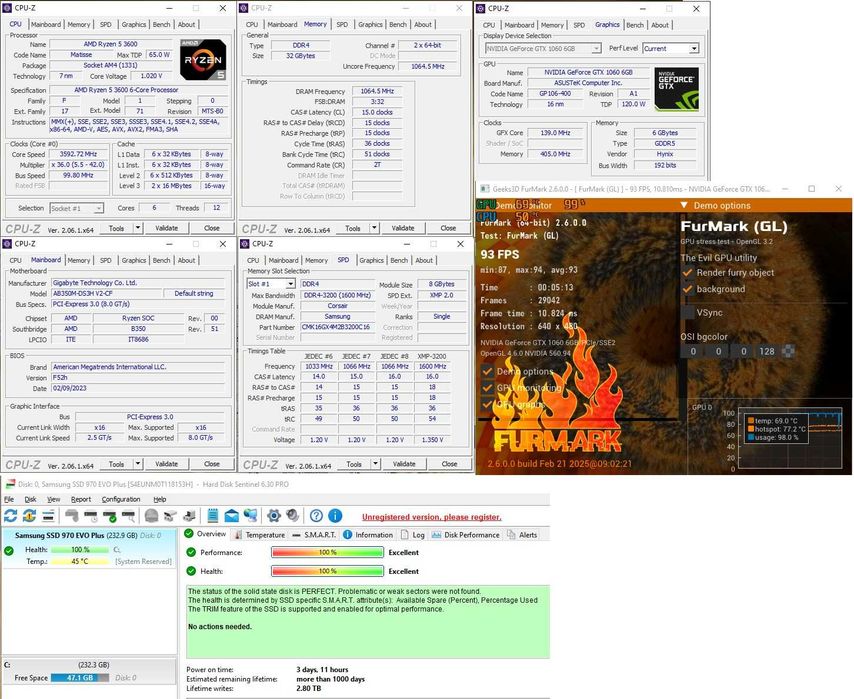
Task: Click the network computers icon in toolbar
Action: [x=251, y=515]
